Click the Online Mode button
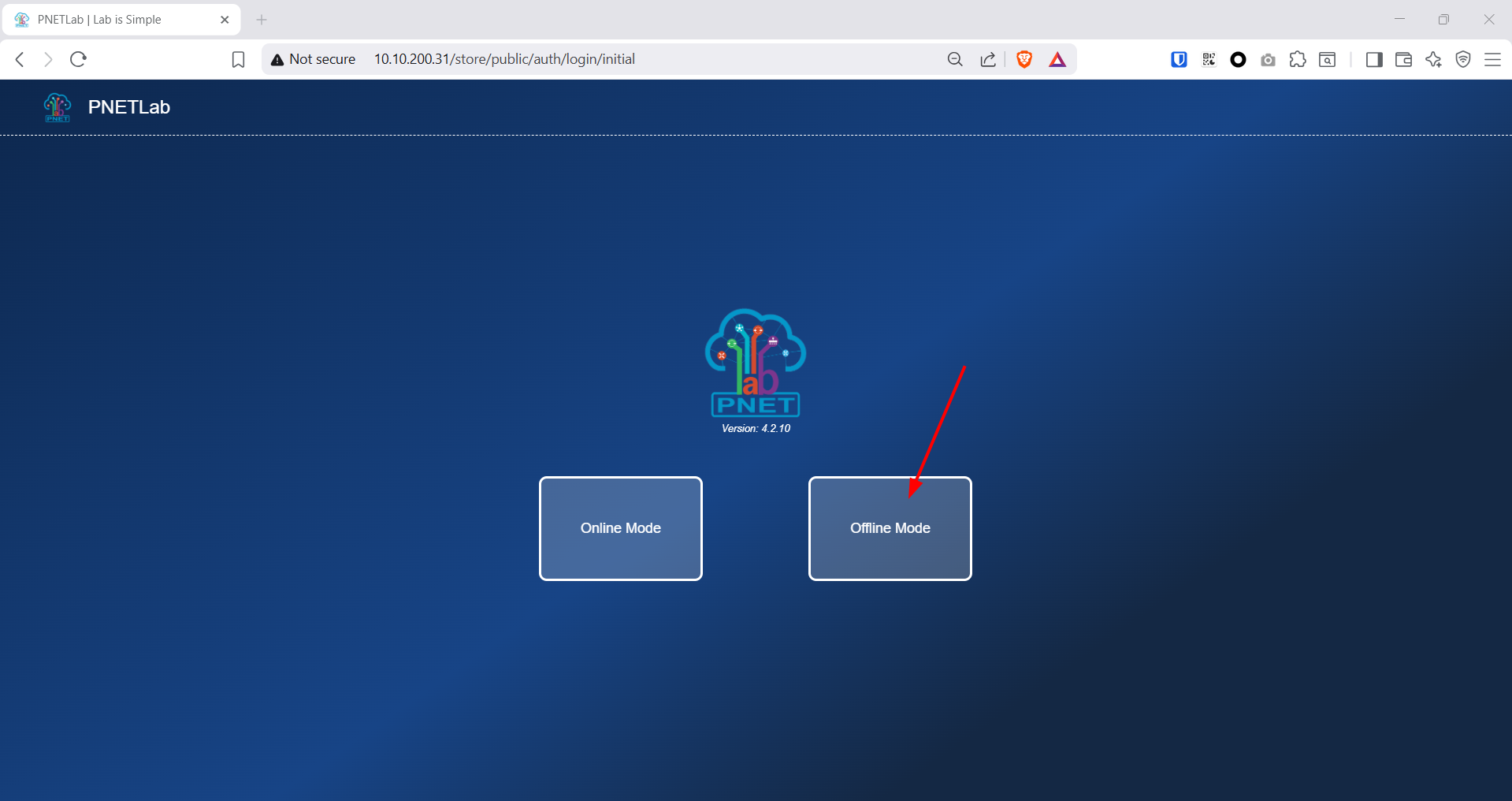Viewport: 1512px width, 801px height. coord(621,528)
